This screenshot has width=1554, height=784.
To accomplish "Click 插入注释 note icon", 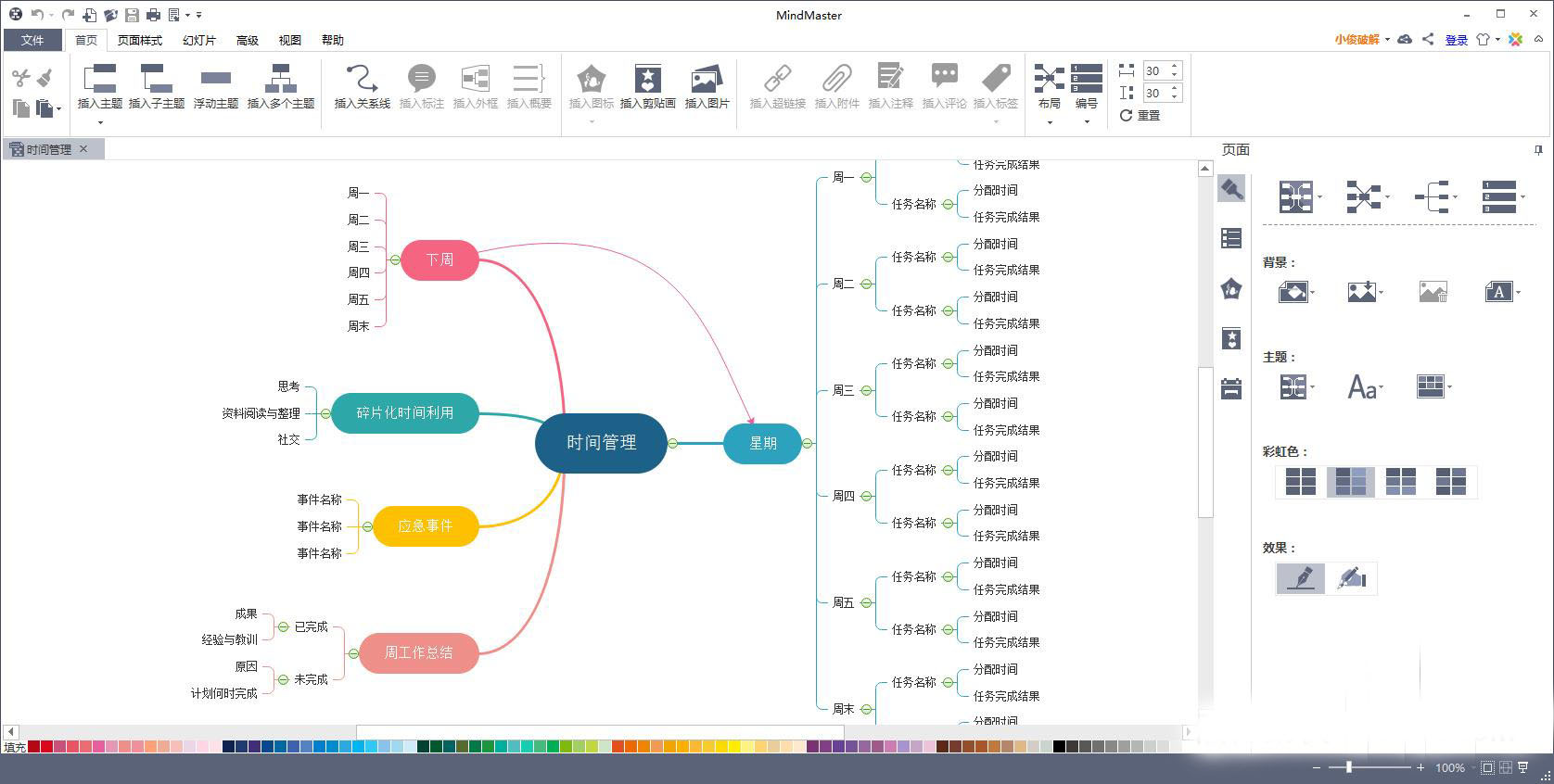I will click(x=890, y=78).
